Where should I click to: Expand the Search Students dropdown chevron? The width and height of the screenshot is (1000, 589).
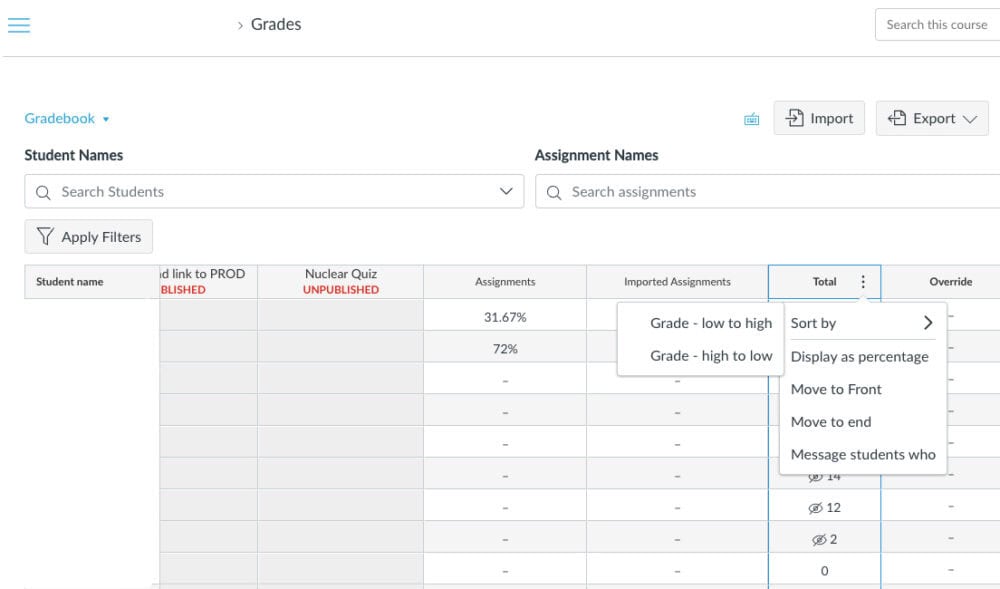coord(506,192)
